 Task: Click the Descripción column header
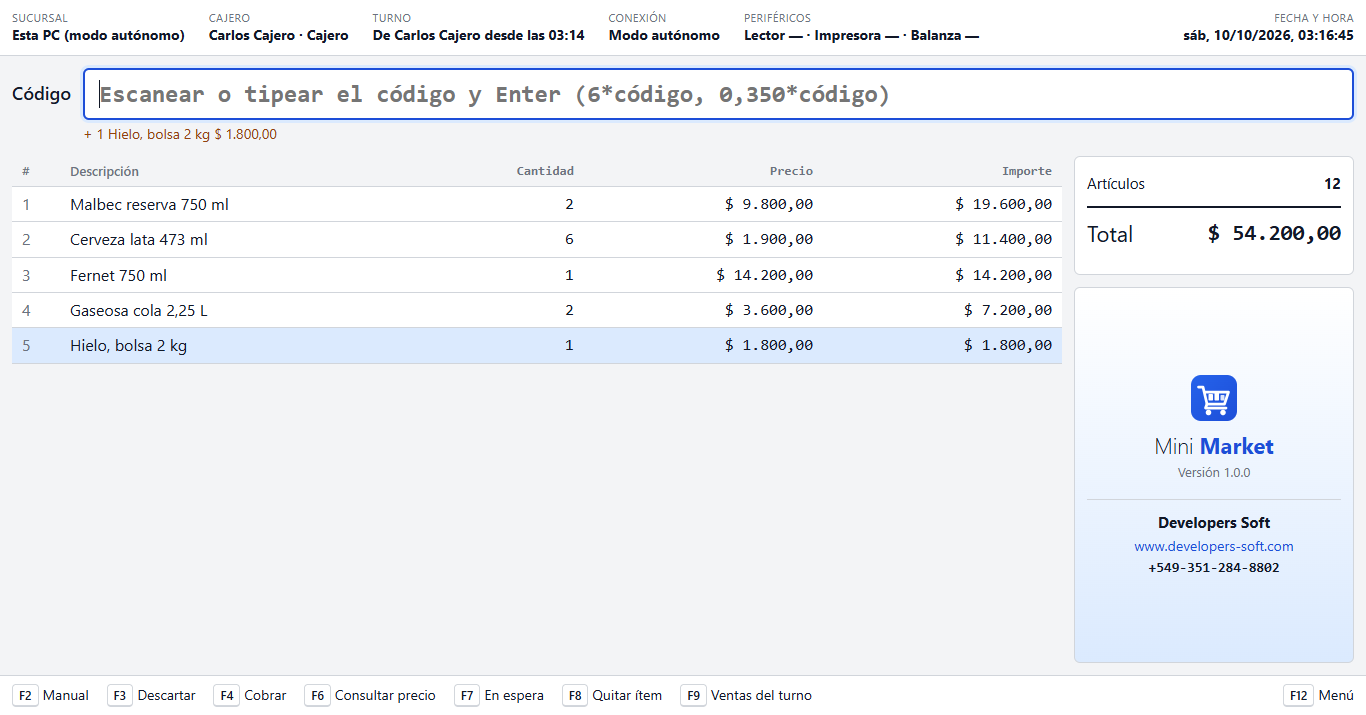[105, 171]
